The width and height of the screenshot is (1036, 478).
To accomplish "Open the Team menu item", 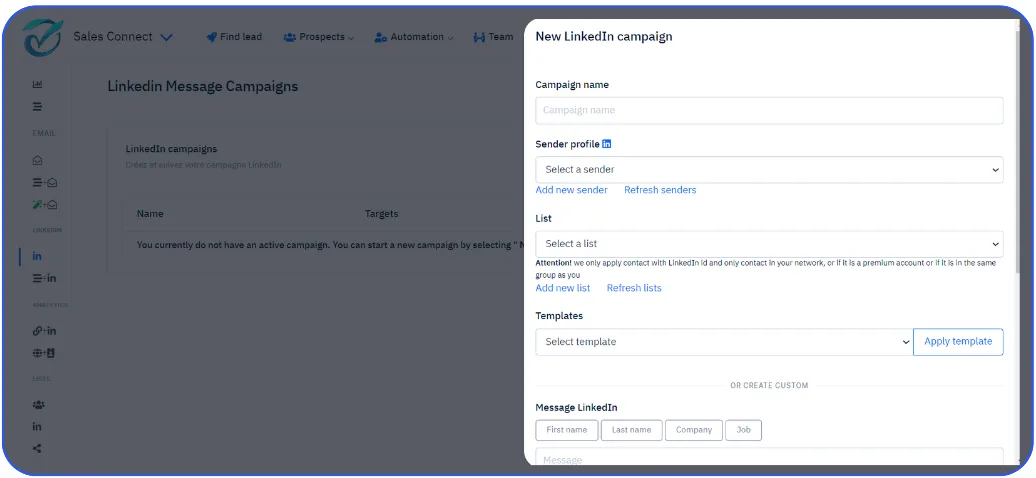I will pyautogui.click(x=493, y=37).
